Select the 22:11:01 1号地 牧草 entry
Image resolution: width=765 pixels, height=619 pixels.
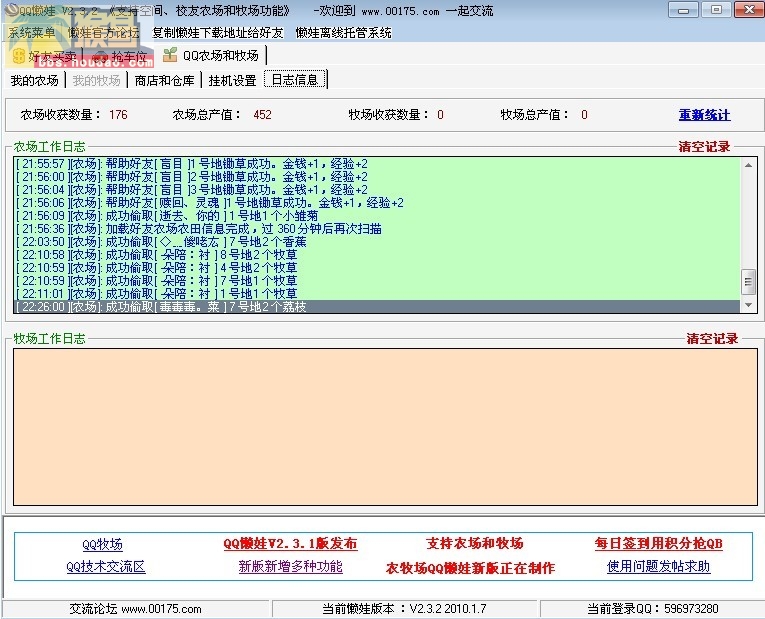[x=377, y=294]
